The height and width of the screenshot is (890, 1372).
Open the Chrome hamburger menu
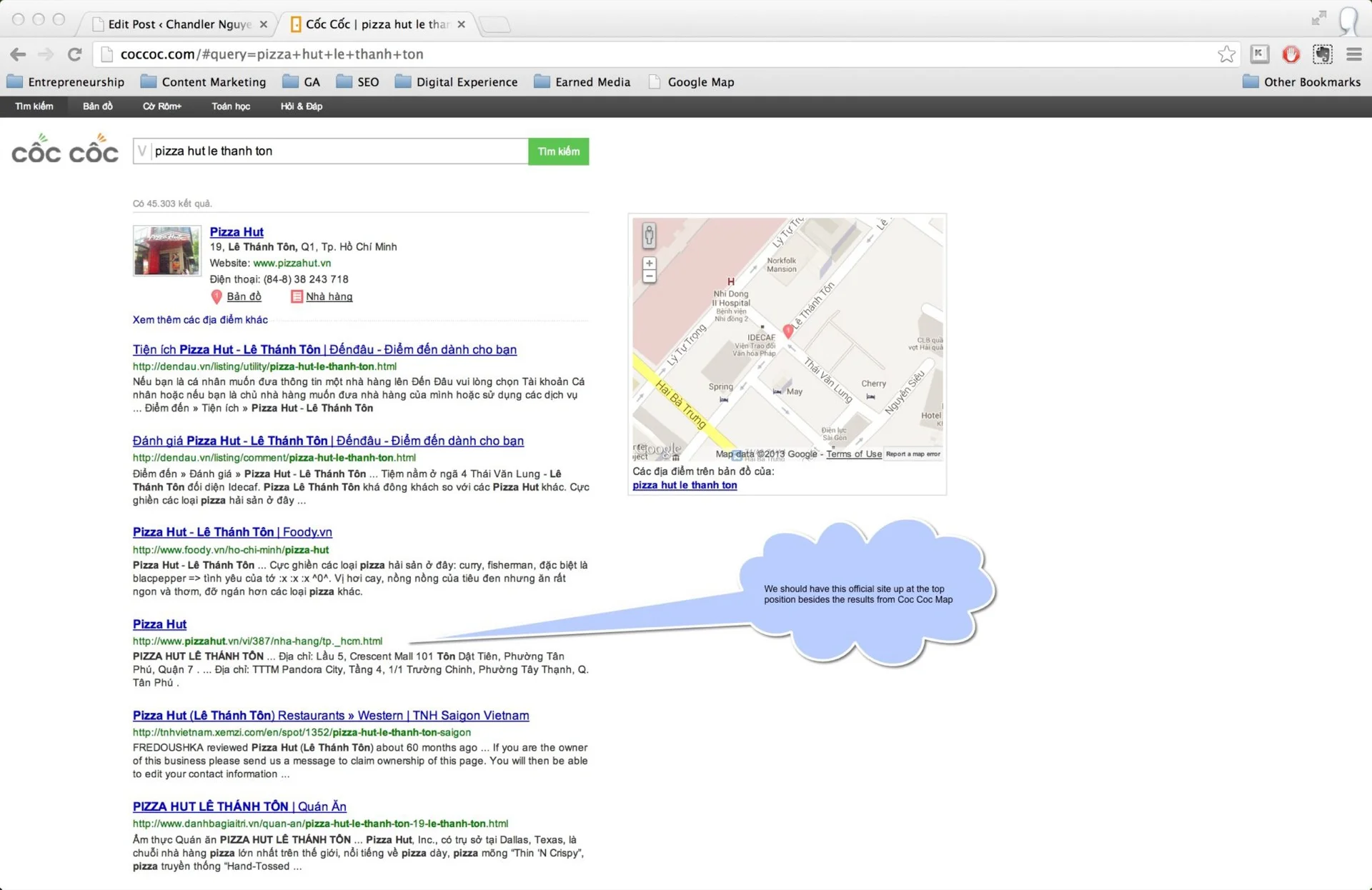point(1353,54)
